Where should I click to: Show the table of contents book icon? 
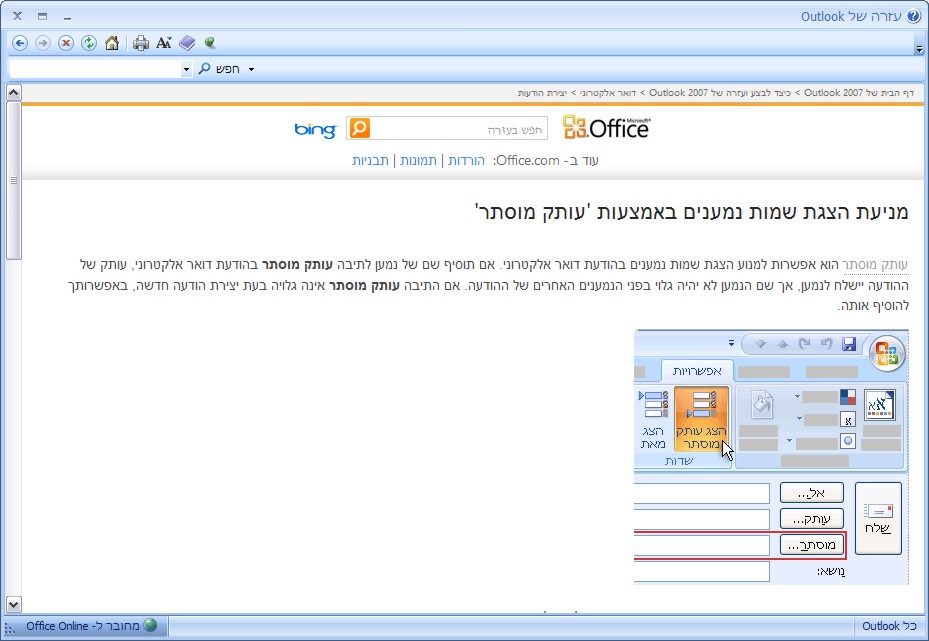[x=187, y=43]
